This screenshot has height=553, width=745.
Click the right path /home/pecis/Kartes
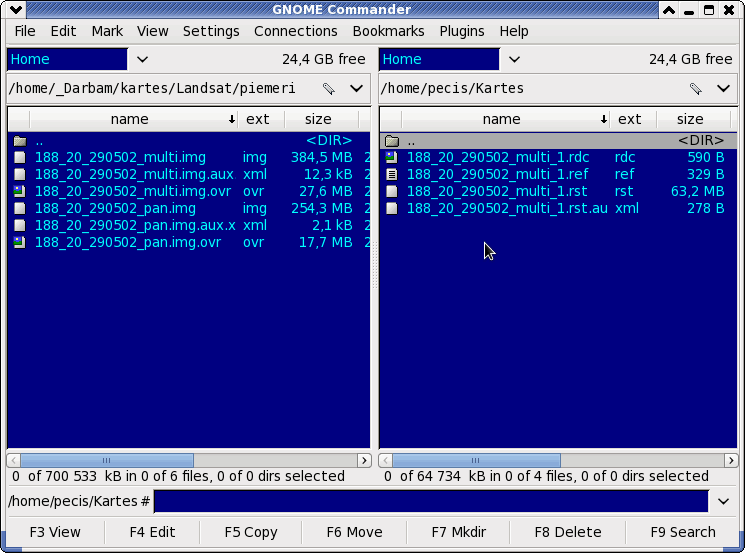(x=452, y=89)
